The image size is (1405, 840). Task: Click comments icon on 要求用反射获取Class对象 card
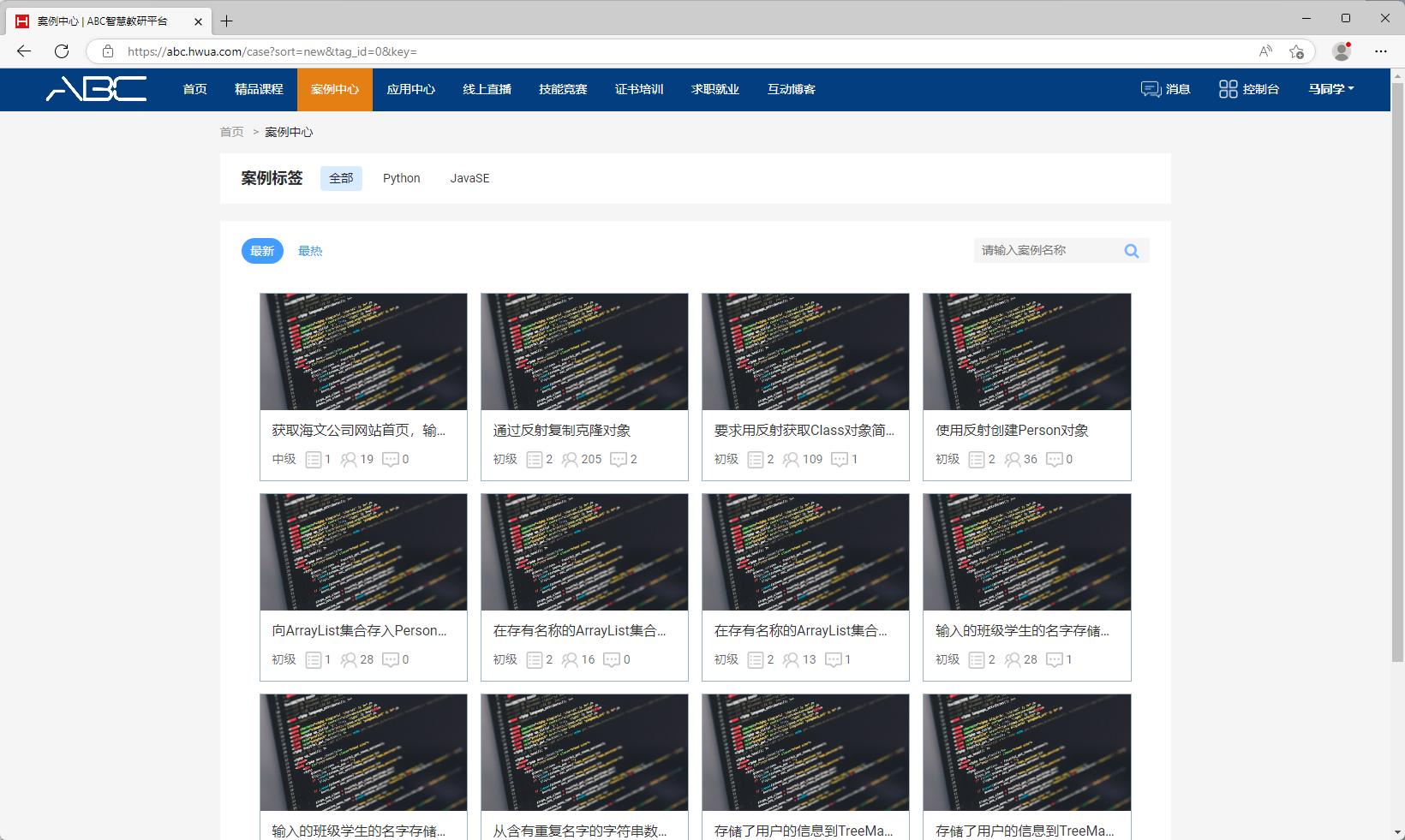pyautogui.click(x=840, y=460)
